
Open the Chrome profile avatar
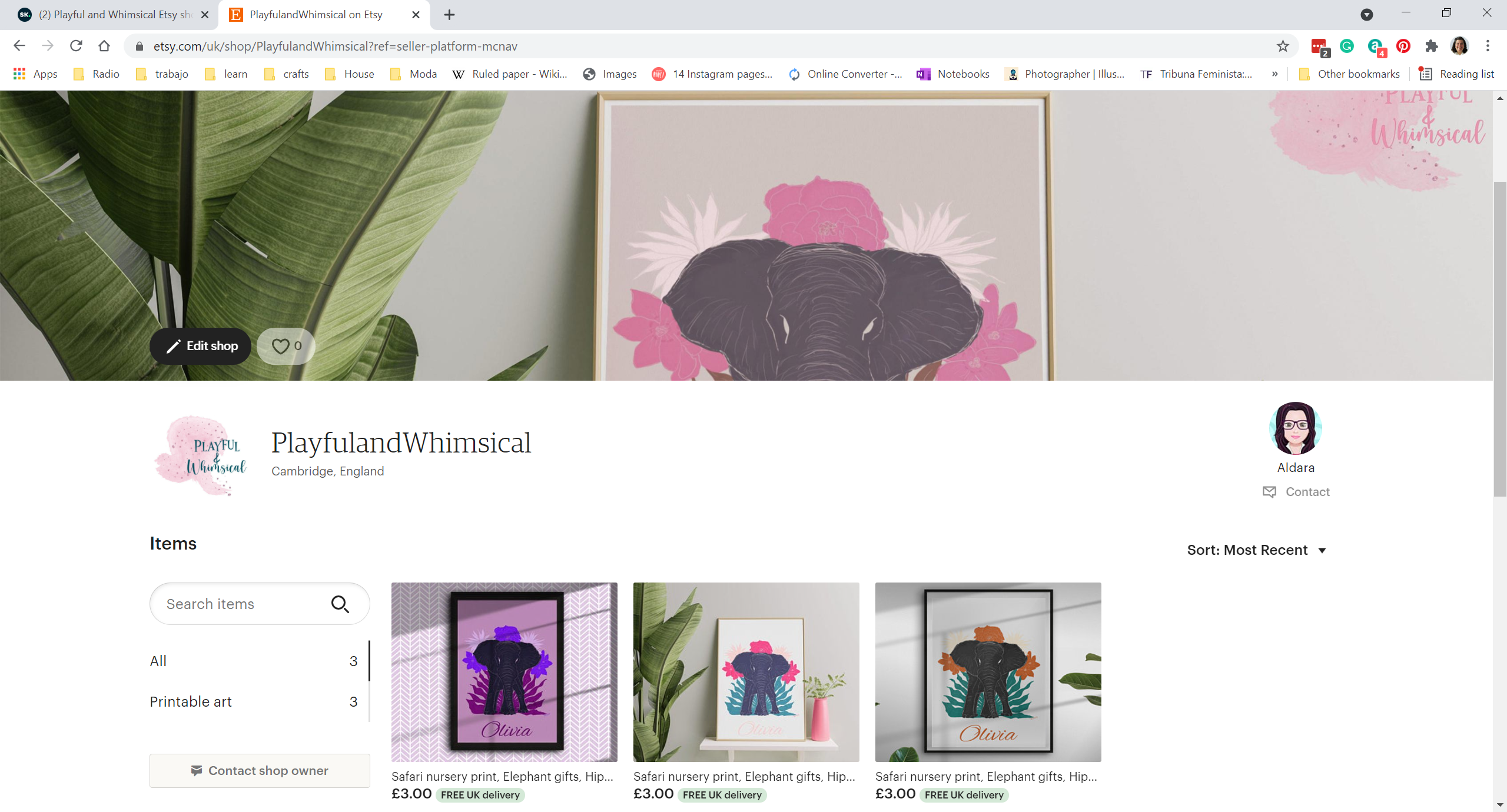[1459, 46]
